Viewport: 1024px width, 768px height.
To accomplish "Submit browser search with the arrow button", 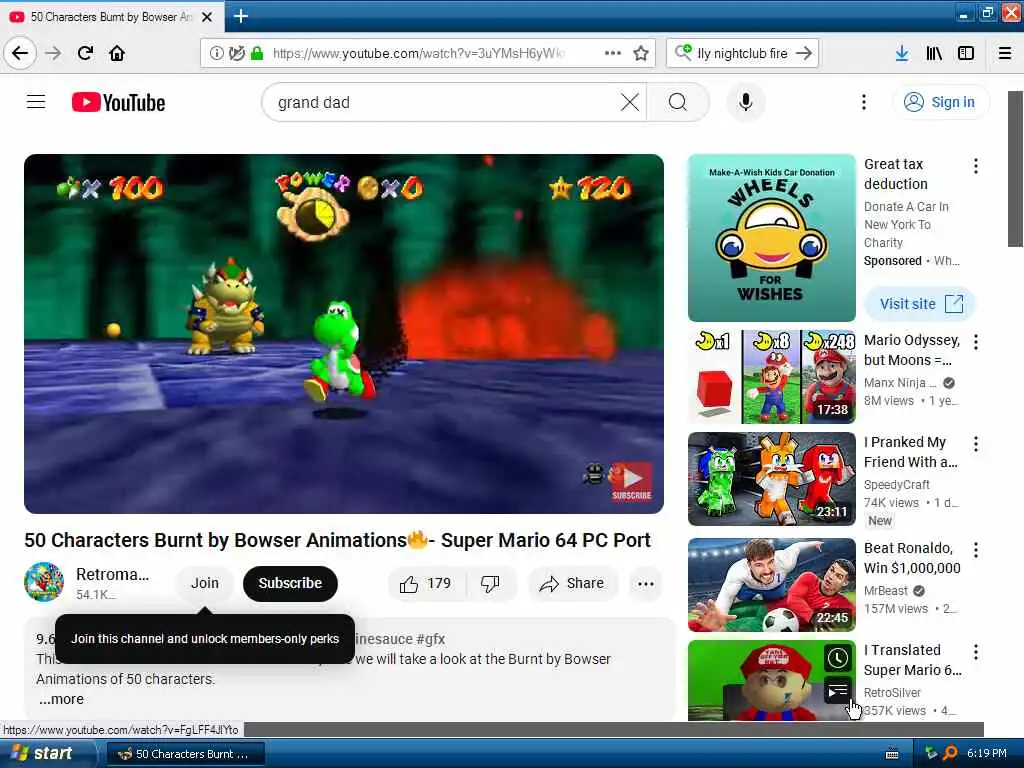I will coord(805,53).
